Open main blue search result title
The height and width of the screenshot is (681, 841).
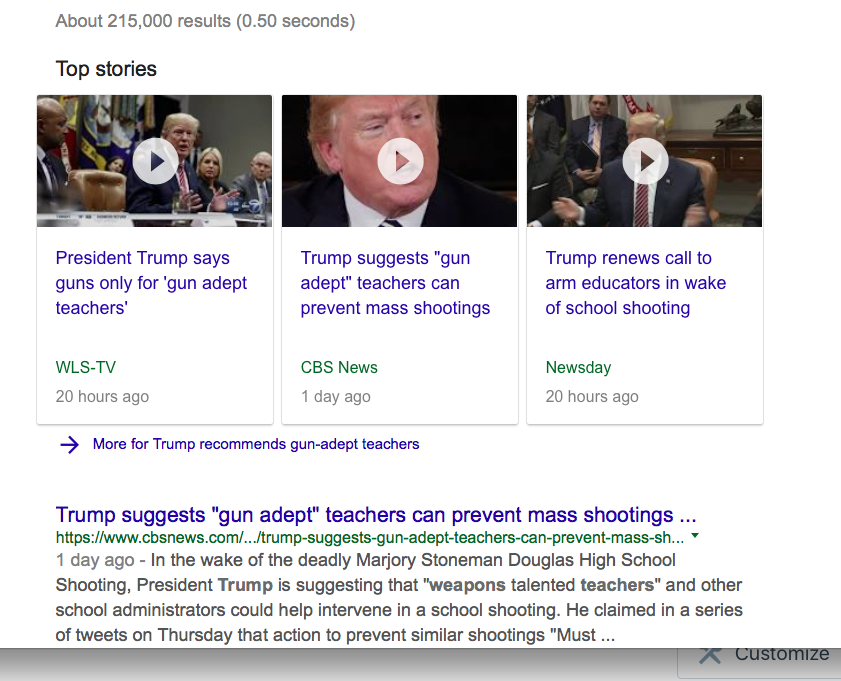point(376,515)
